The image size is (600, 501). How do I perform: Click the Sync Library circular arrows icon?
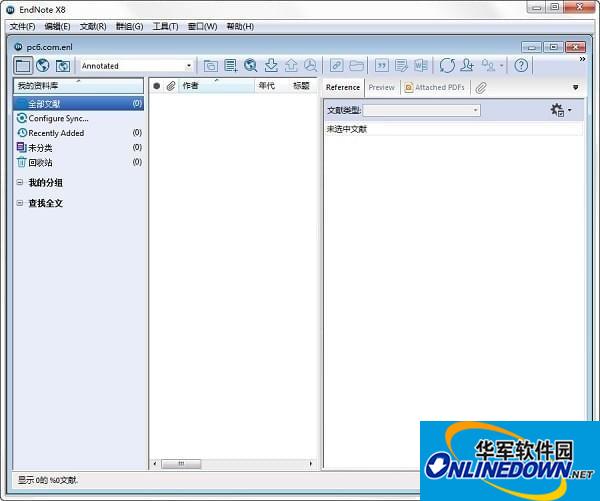(x=447, y=66)
